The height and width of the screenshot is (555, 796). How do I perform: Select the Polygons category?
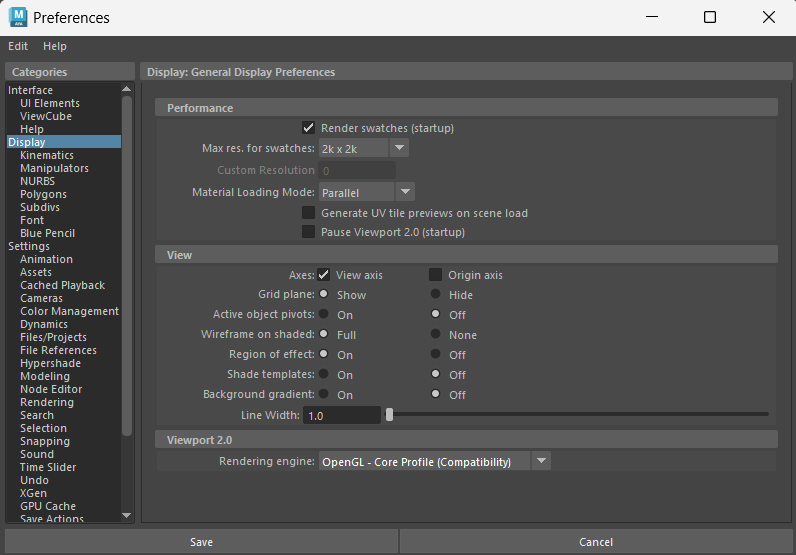coord(43,194)
